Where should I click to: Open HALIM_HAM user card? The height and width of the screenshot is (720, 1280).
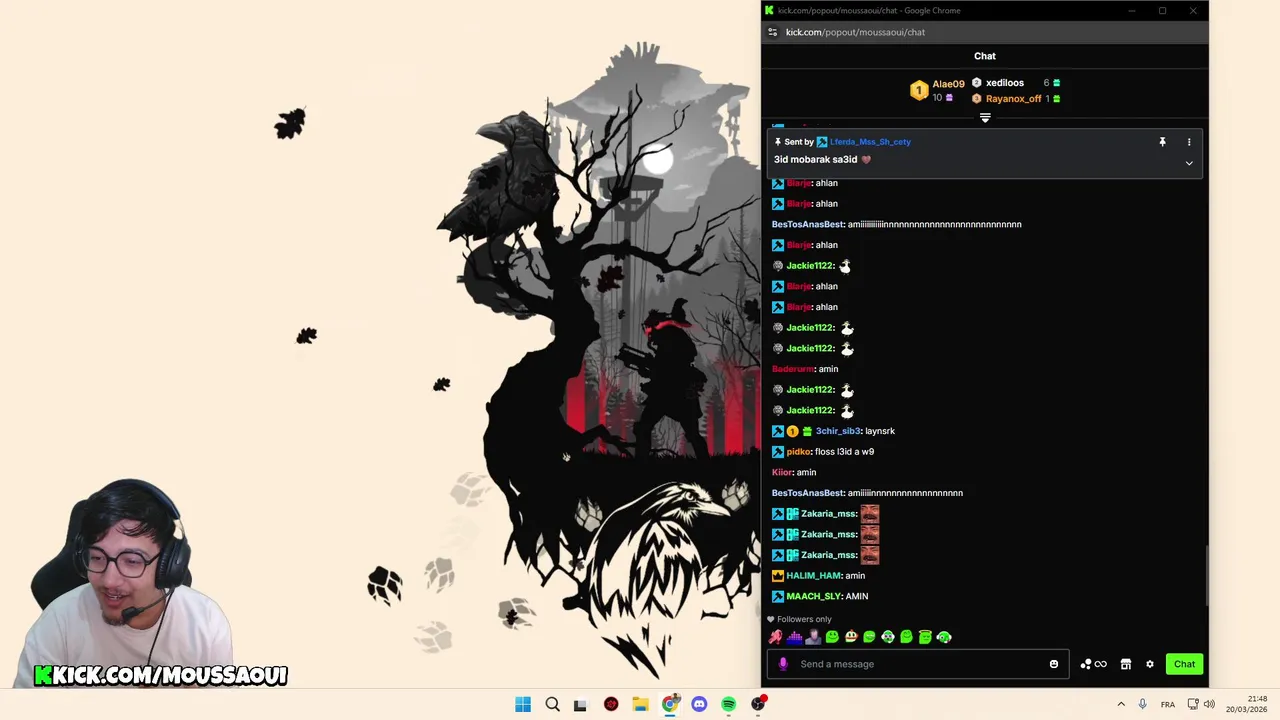click(x=813, y=576)
